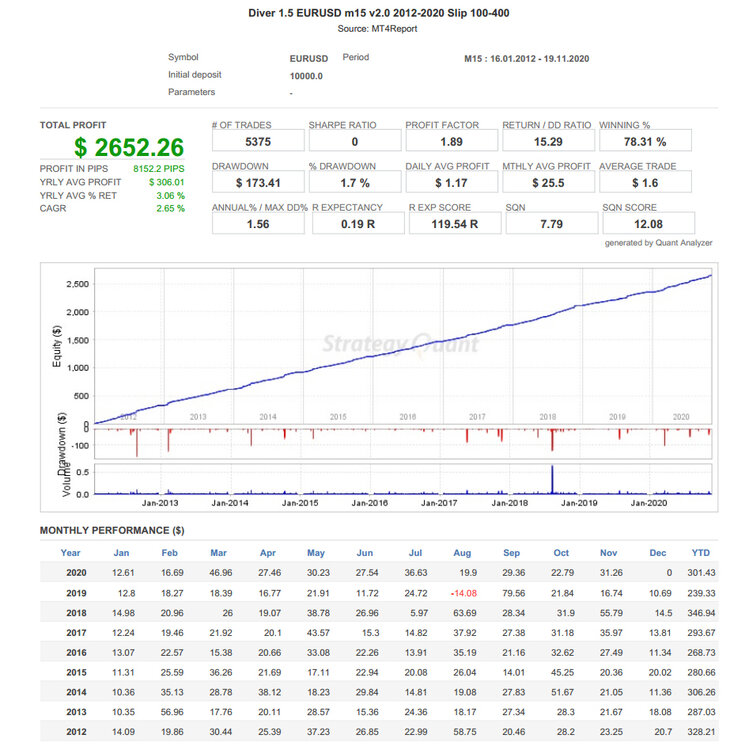Image resolution: width=730 pixels, height=750 pixels.
Task: Click the % drawdown value 1.7 %
Action: click(354, 183)
